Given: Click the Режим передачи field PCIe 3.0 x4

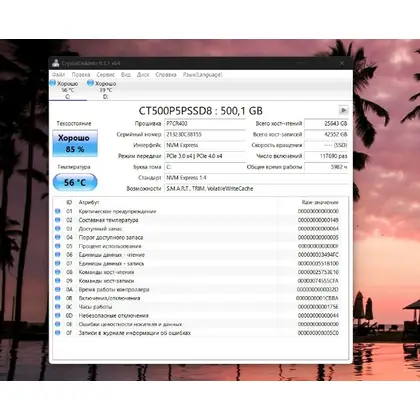Looking at the screenshot, I should 205,156.
